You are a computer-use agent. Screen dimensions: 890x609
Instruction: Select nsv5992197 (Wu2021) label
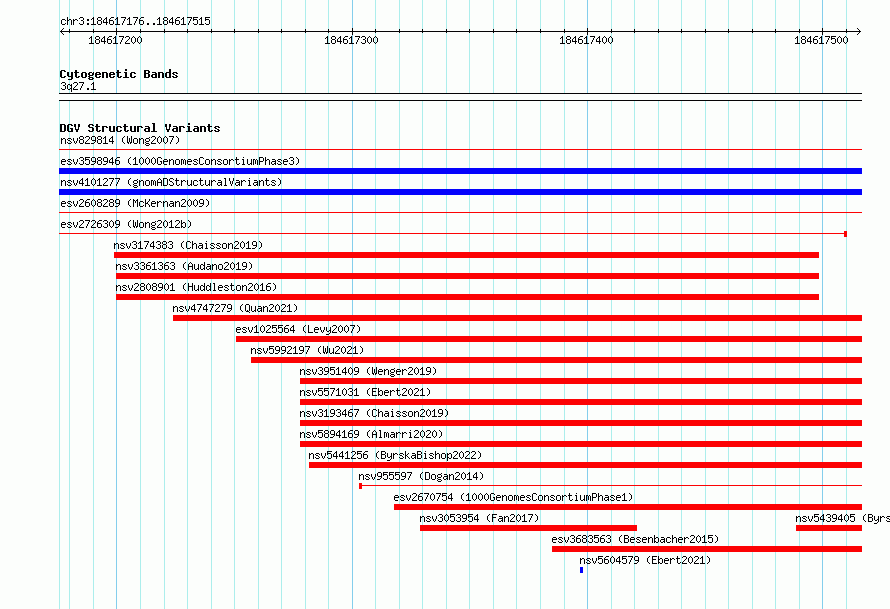[307, 350]
